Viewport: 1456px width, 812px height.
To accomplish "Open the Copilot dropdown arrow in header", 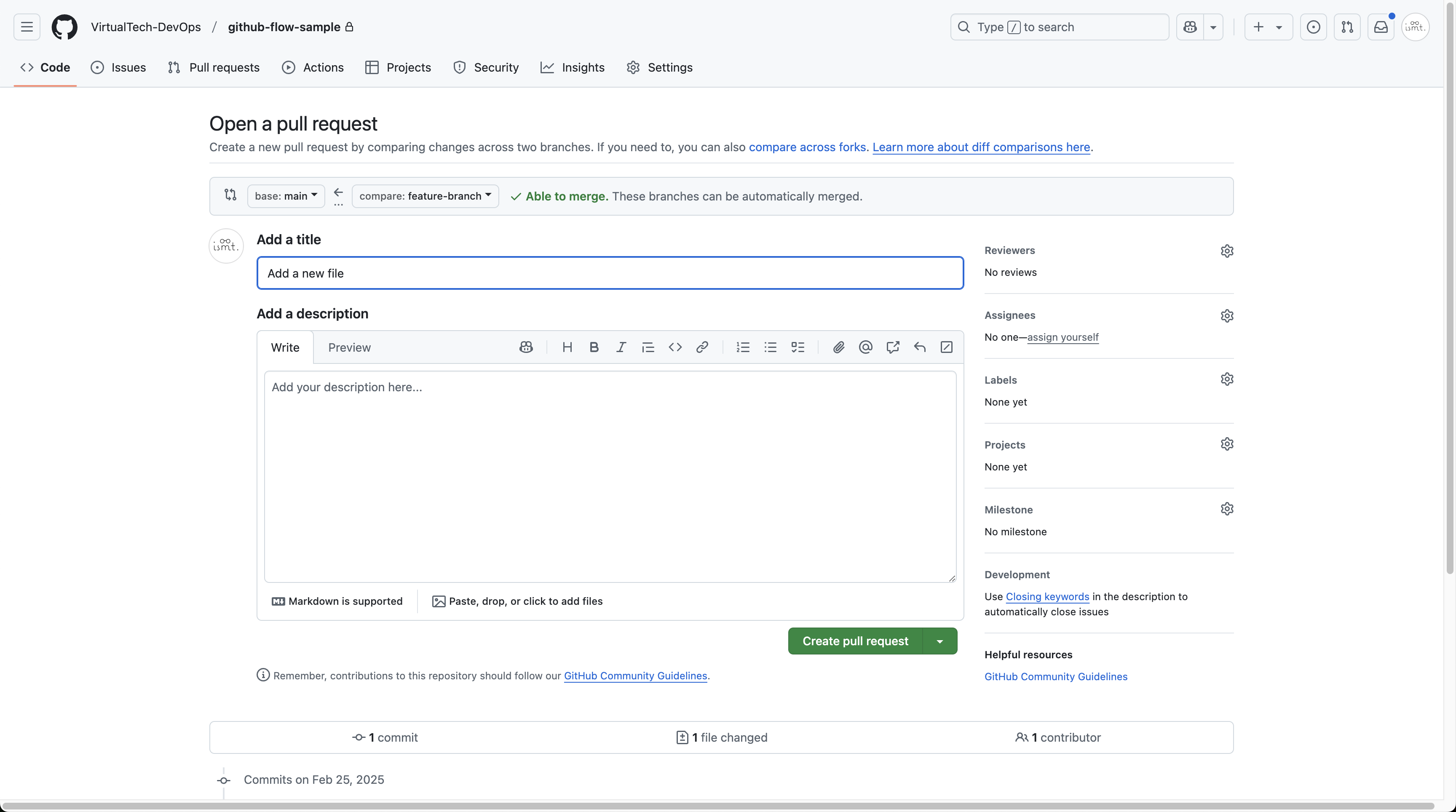I will tap(1213, 27).
